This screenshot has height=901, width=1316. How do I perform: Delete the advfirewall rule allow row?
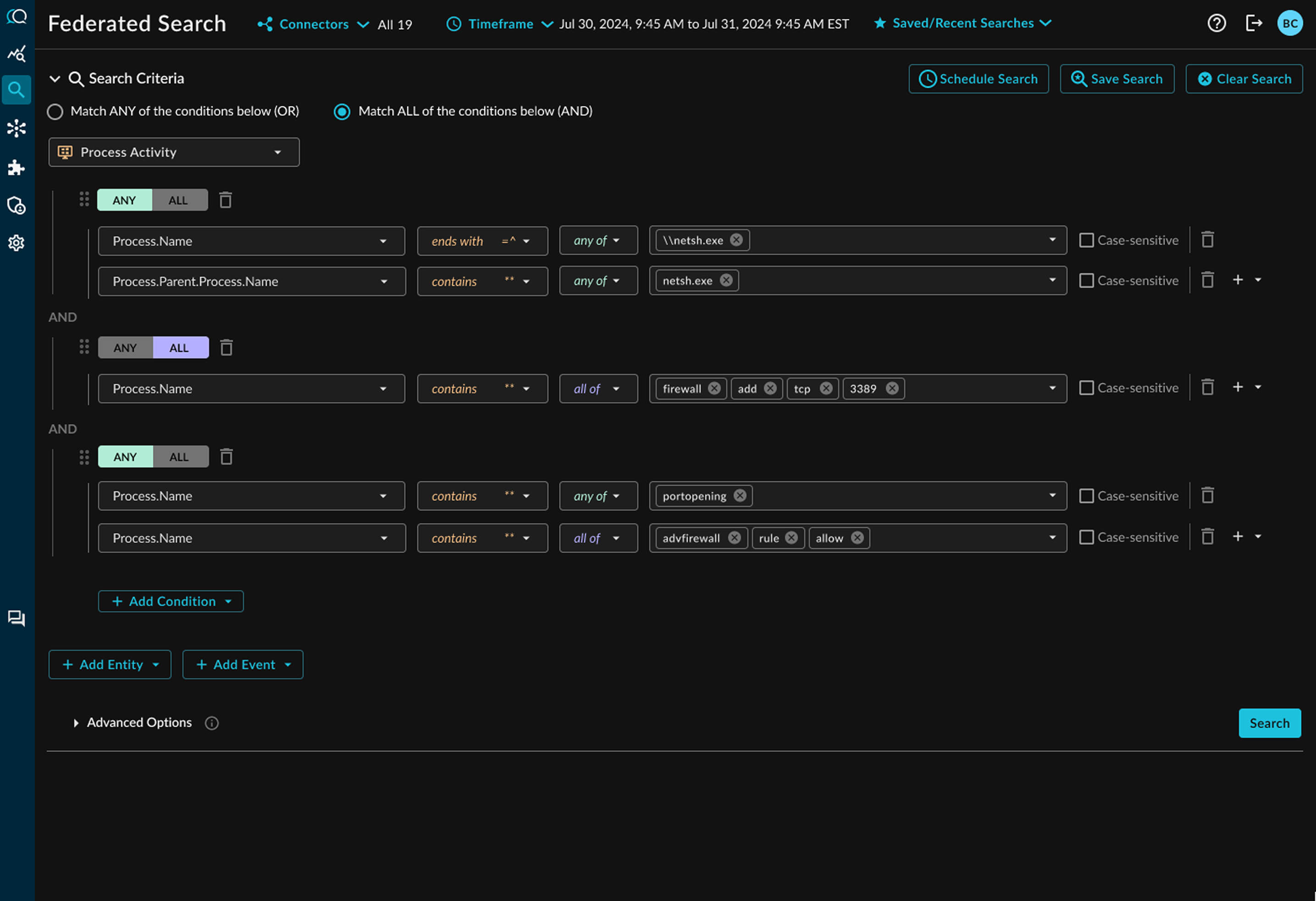[x=1207, y=537]
